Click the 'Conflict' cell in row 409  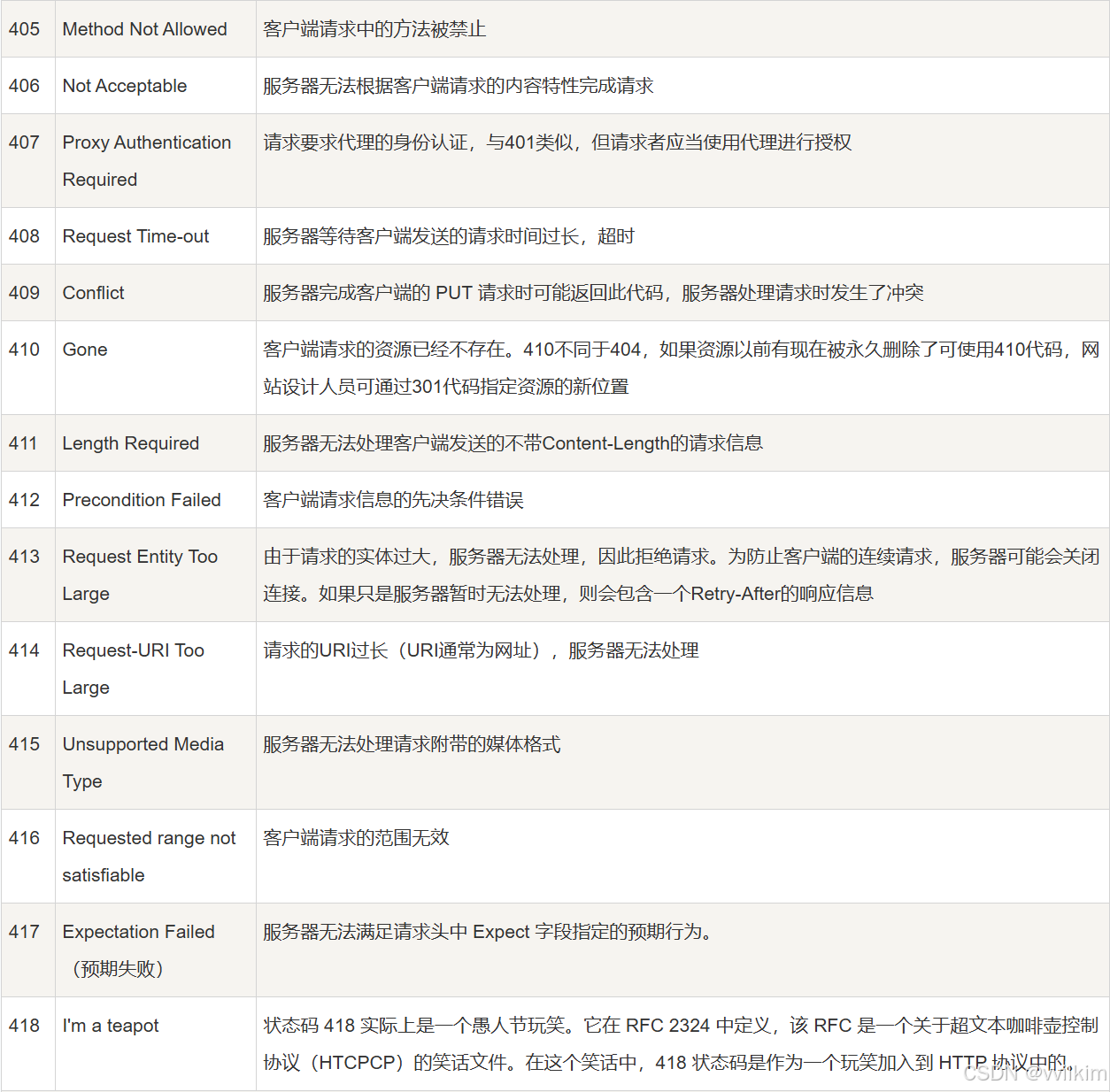[92, 293]
